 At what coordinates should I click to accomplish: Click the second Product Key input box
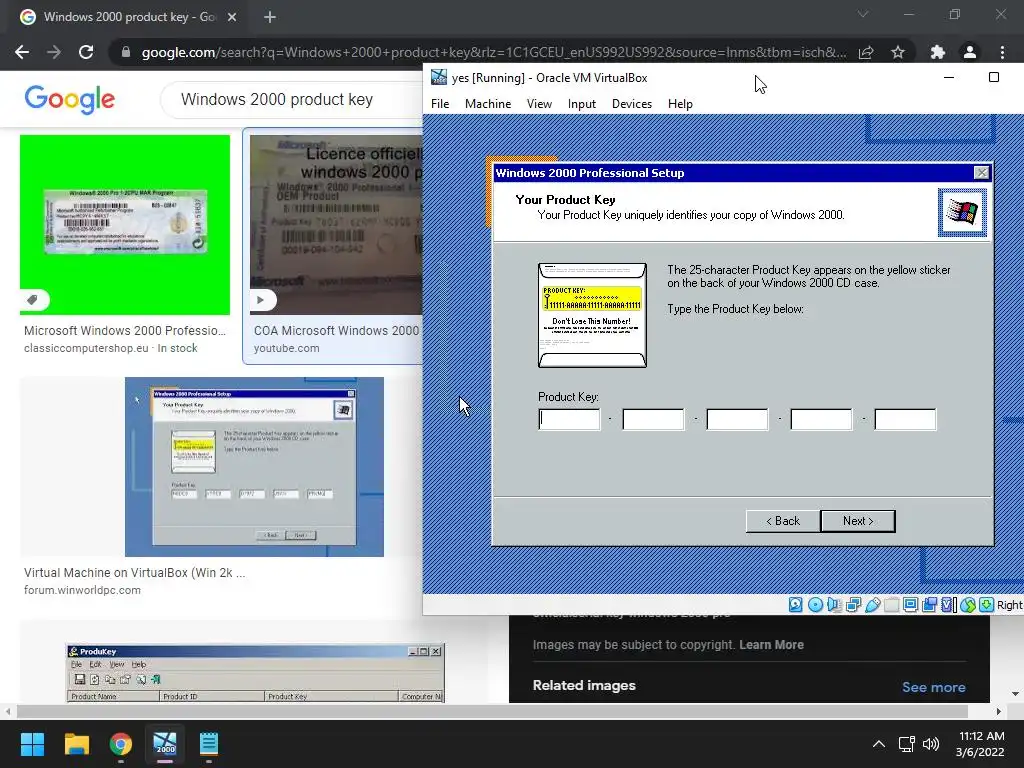point(653,419)
